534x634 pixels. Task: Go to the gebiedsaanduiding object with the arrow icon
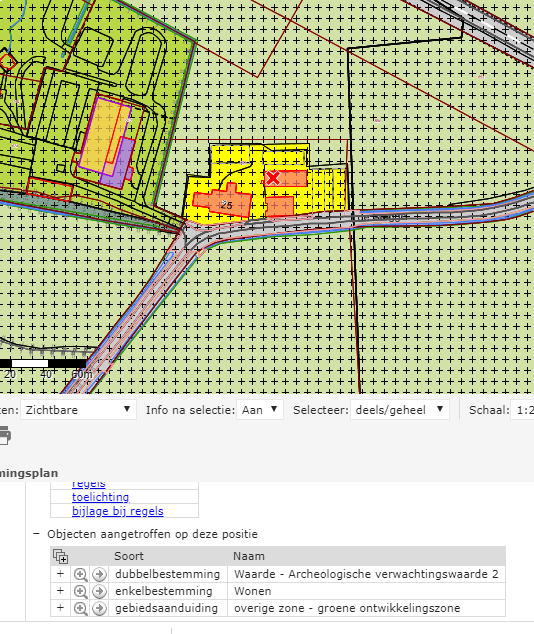click(x=99, y=608)
